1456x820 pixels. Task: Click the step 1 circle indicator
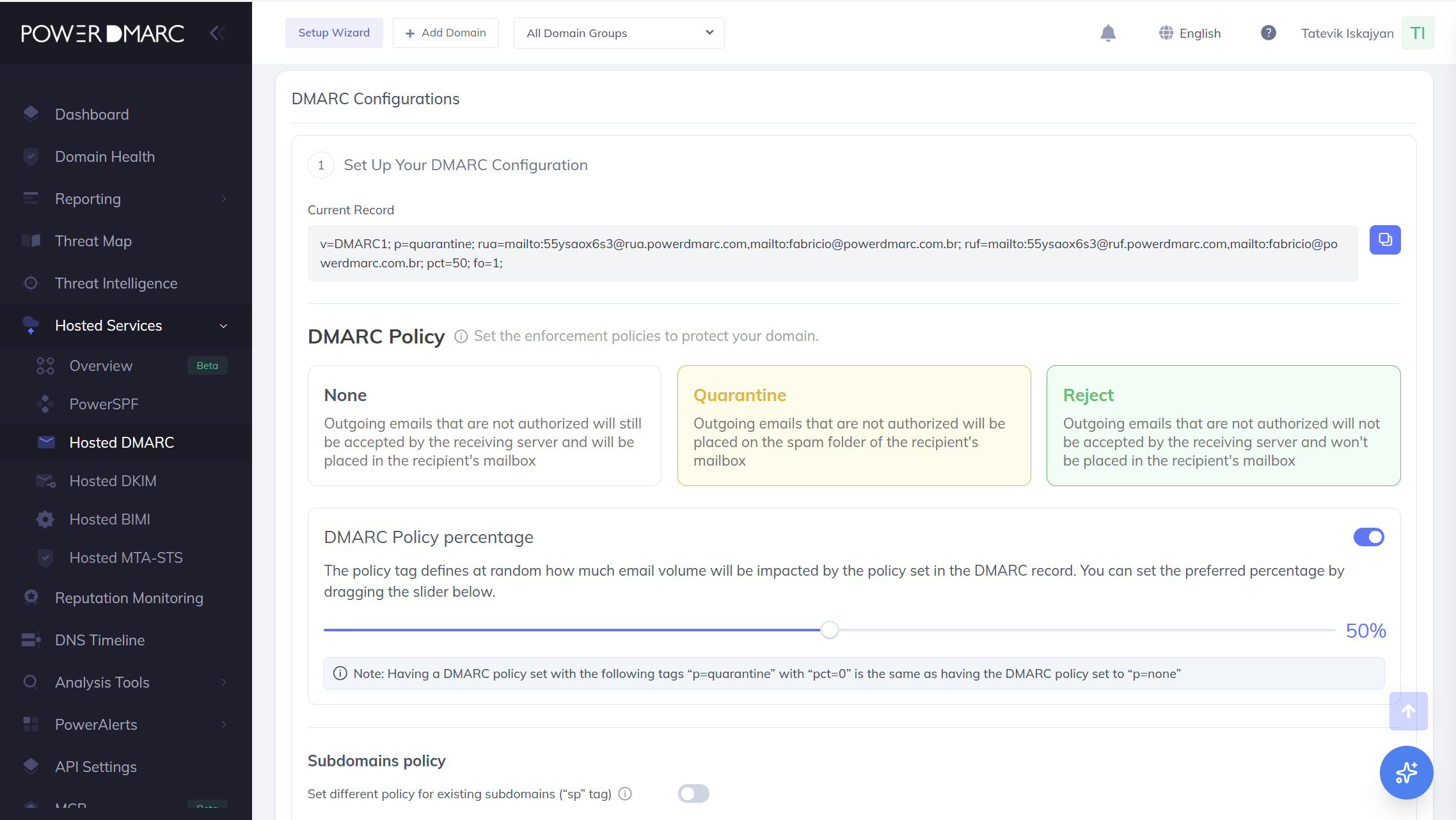(x=321, y=165)
